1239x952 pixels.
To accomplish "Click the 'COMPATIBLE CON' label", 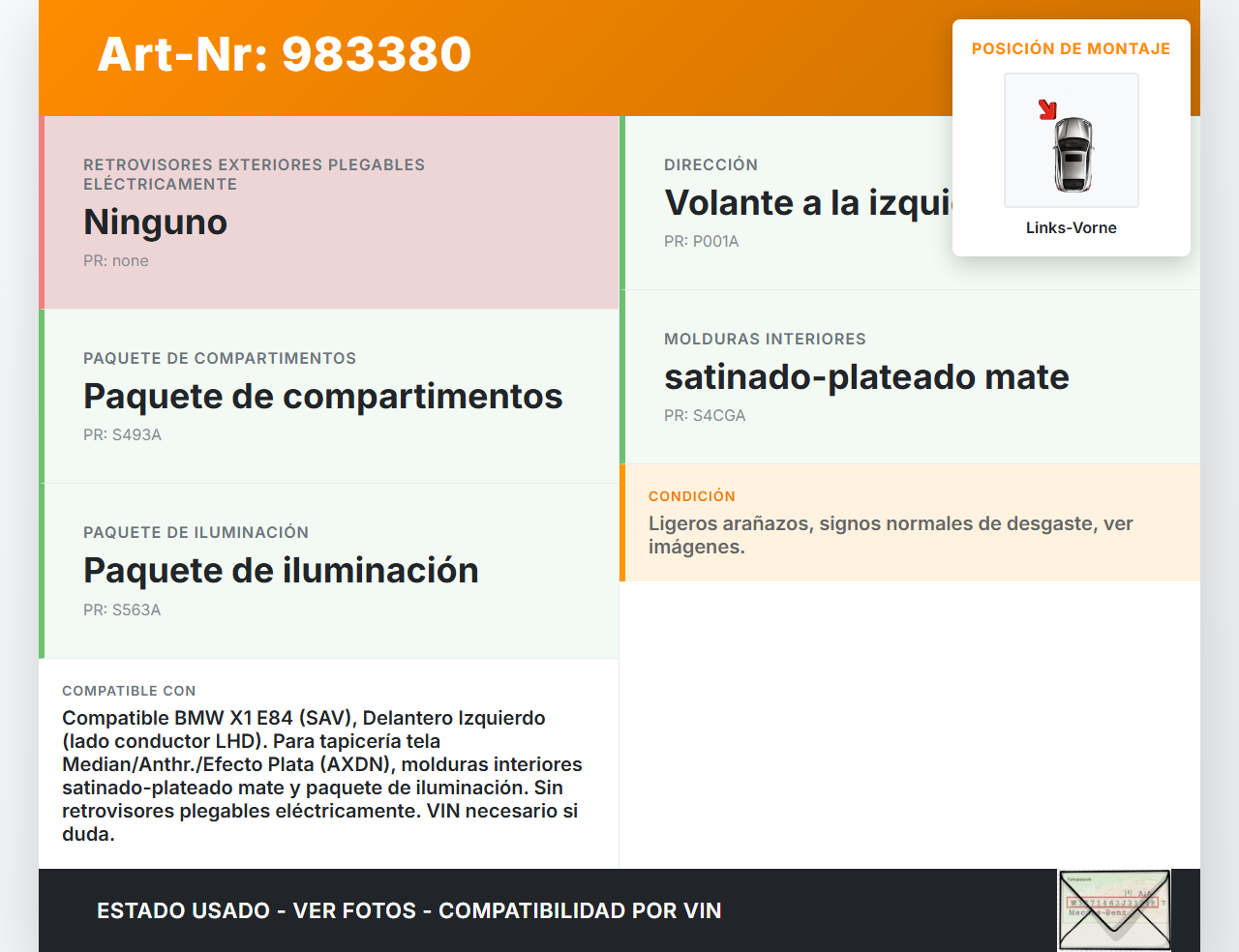I will [x=129, y=691].
